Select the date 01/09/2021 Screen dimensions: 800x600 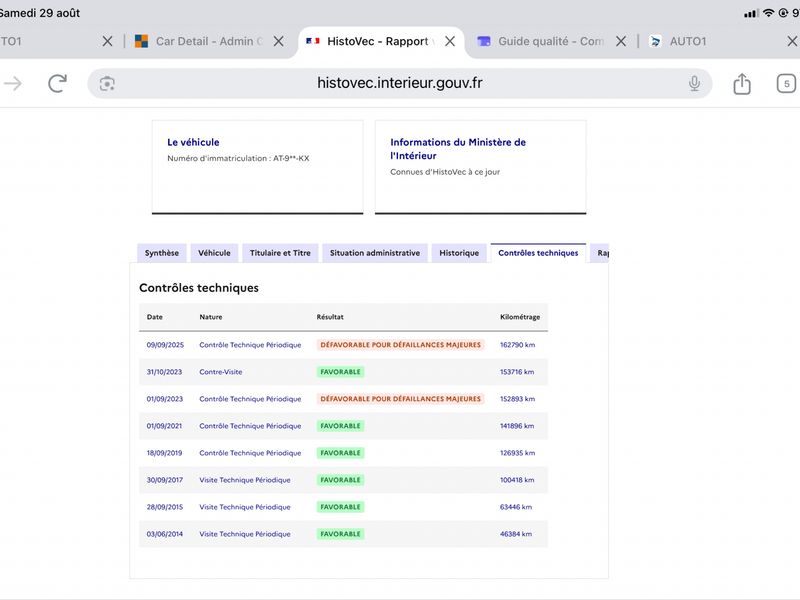164,426
